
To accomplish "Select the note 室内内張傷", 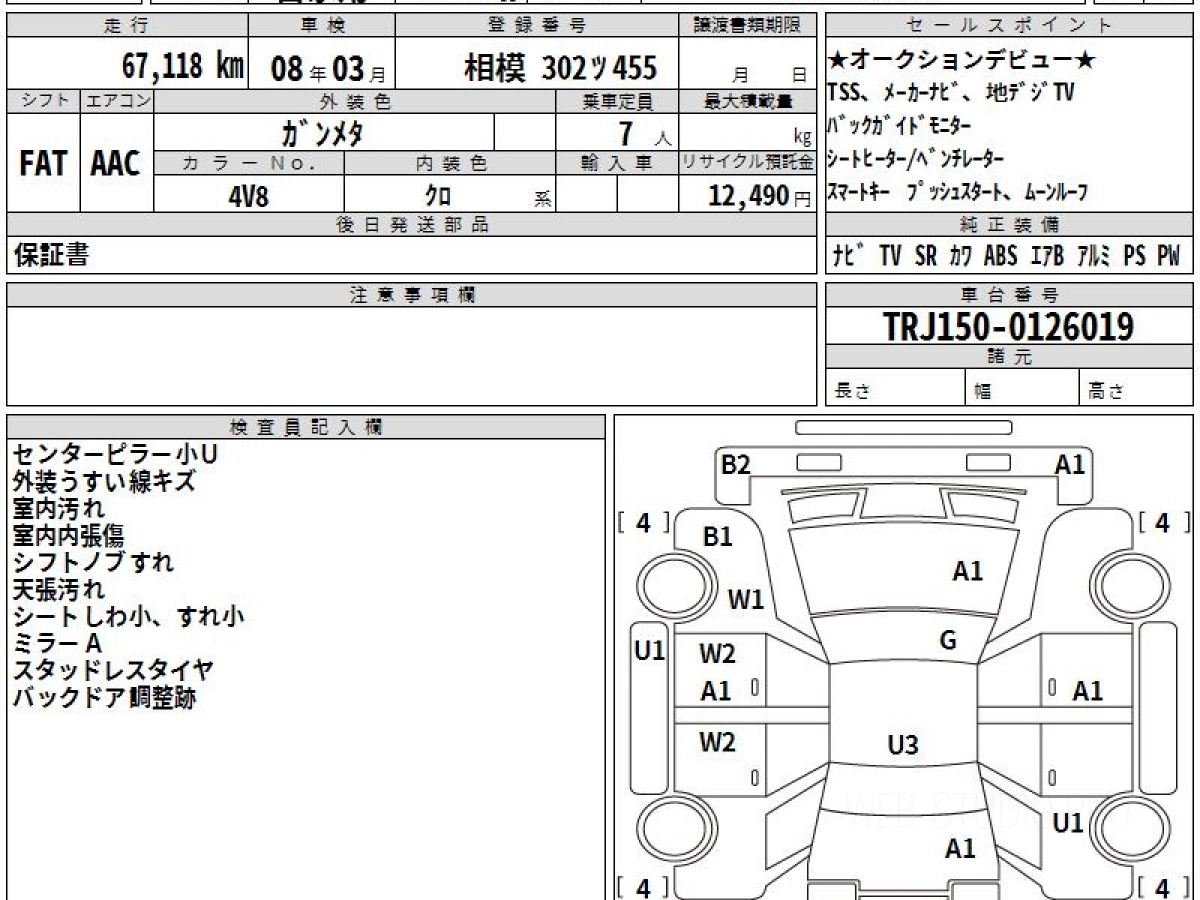I will click(69, 536).
